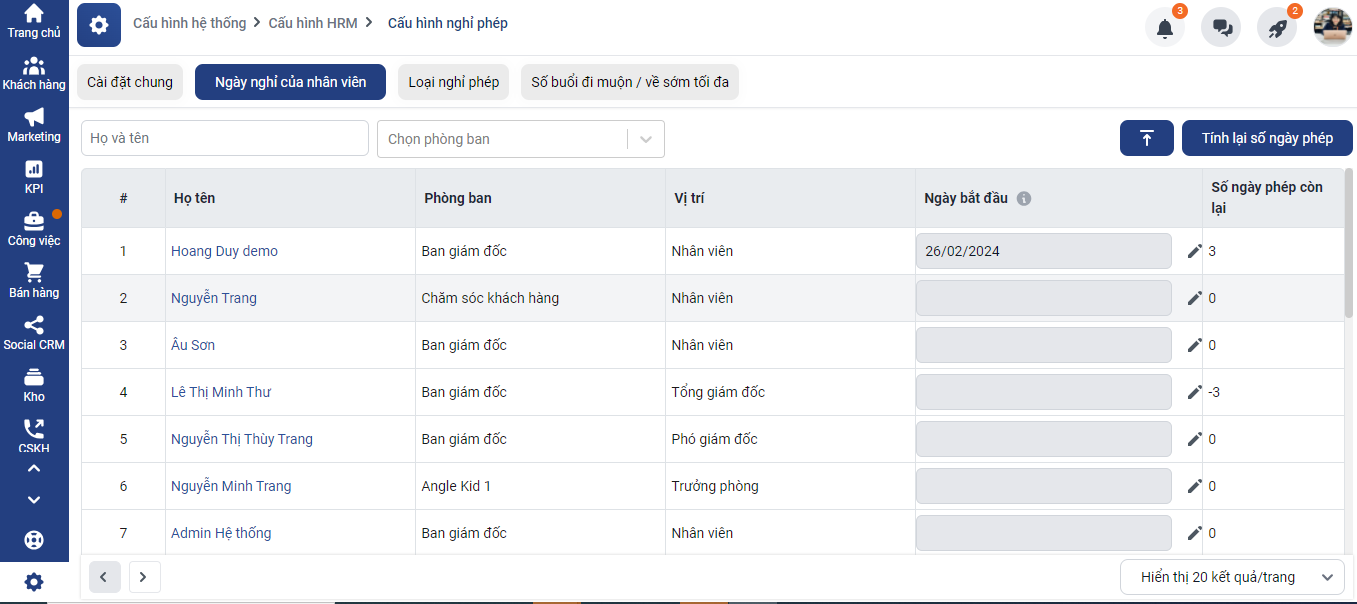Switch to Loại nghỉ phép tab
1357x604 pixels.
pos(453,82)
